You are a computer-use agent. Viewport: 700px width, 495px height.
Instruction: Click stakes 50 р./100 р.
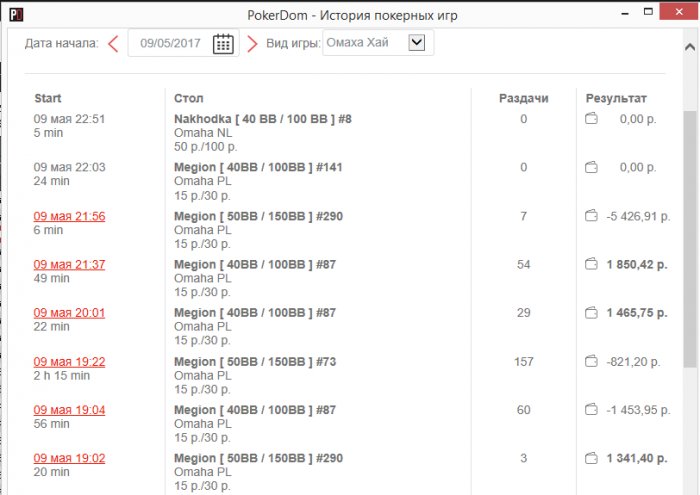tap(206, 147)
